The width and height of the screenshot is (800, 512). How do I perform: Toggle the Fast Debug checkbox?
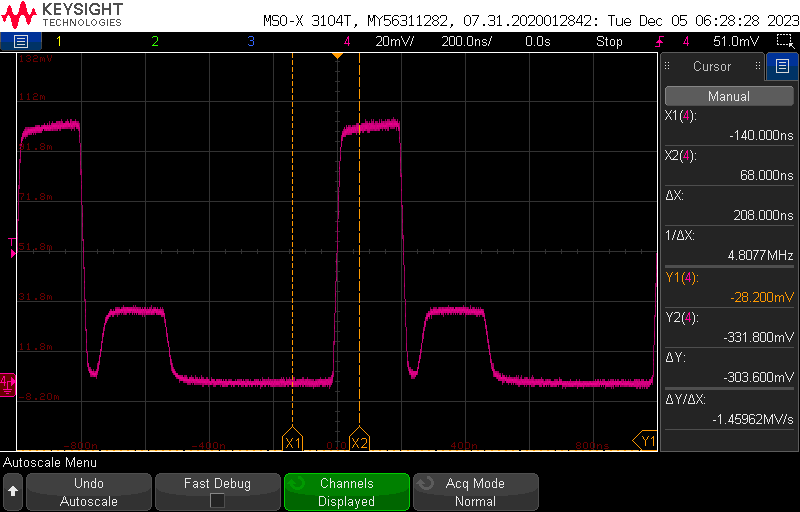pos(217,501)
